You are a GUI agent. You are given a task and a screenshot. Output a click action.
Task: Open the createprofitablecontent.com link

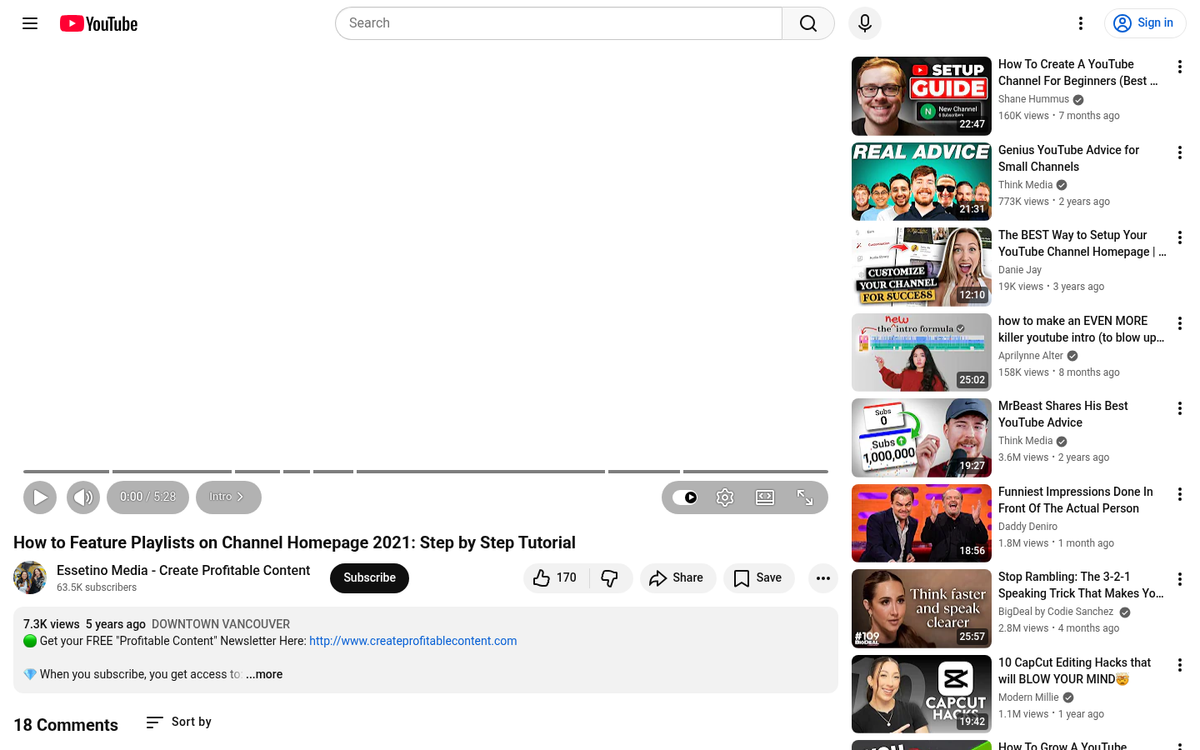tap(413, 641)
